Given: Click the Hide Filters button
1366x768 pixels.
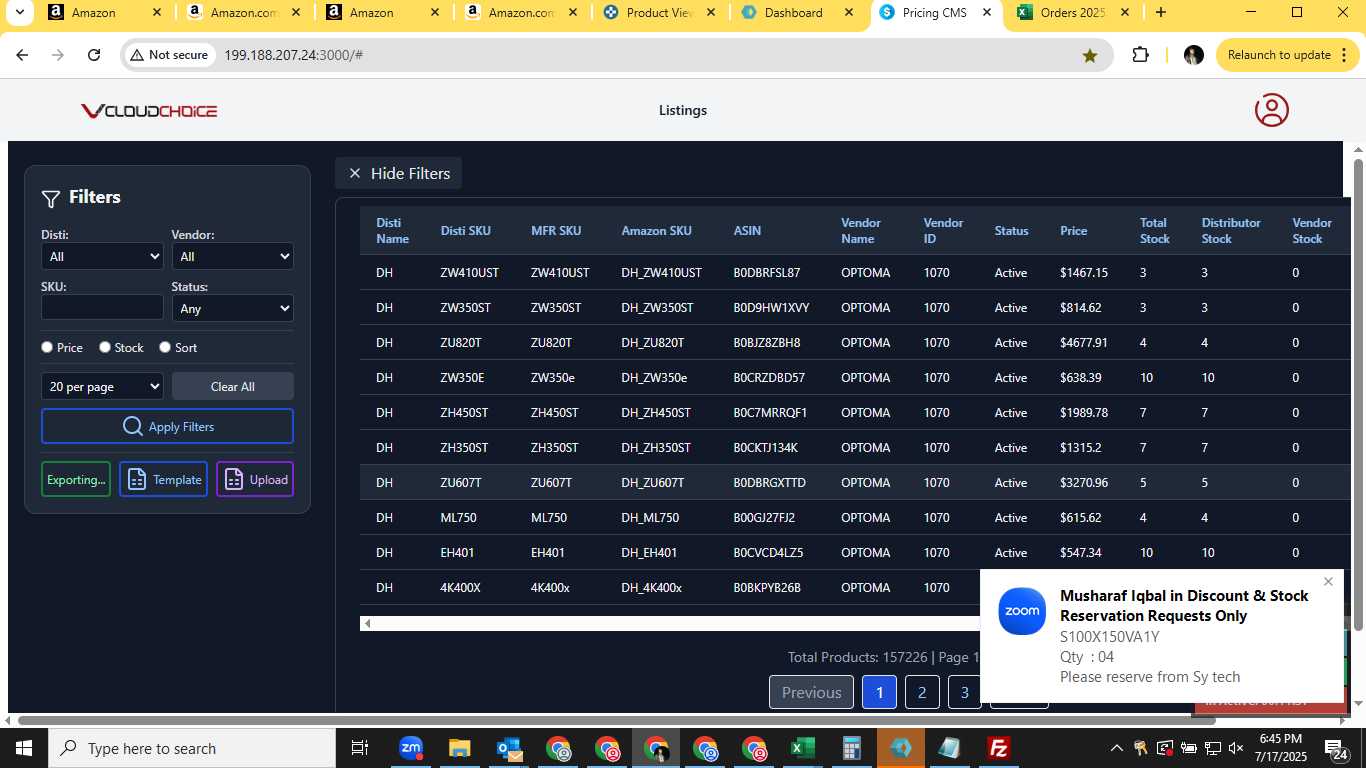Looking at the screenshot, I should point(398,173).
